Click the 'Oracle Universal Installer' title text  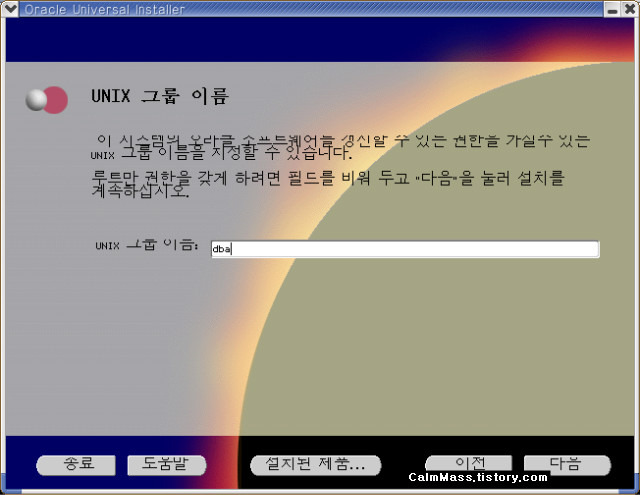click(x=104, y=9)
